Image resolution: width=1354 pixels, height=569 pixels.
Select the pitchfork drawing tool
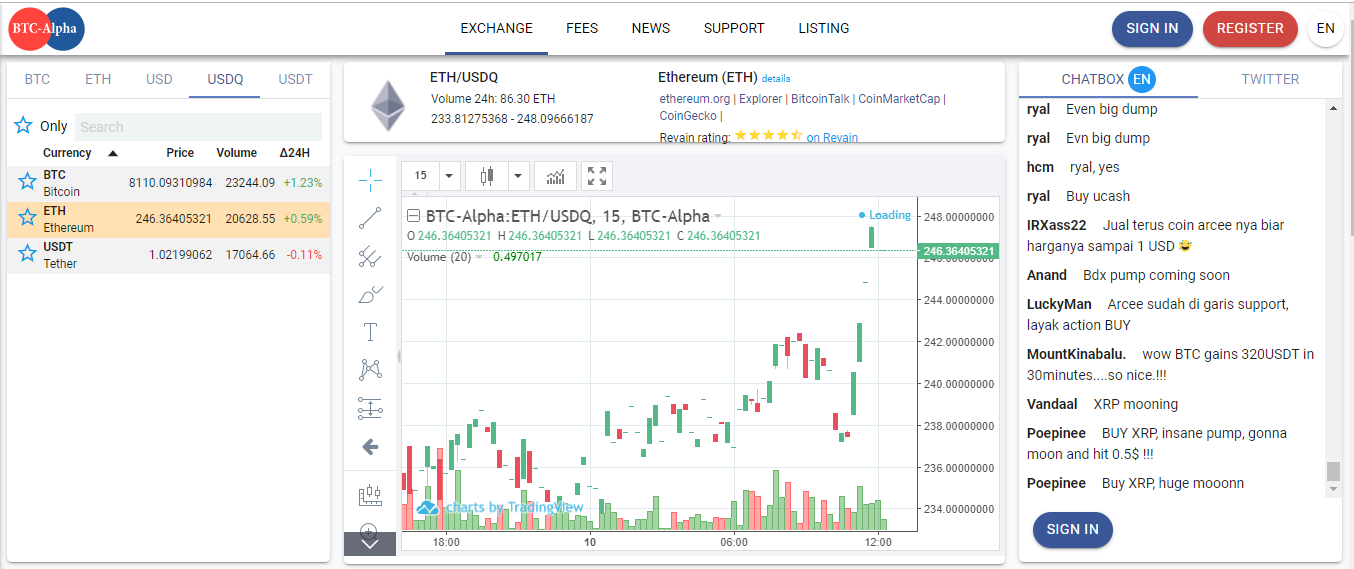[x=370, y=256]
